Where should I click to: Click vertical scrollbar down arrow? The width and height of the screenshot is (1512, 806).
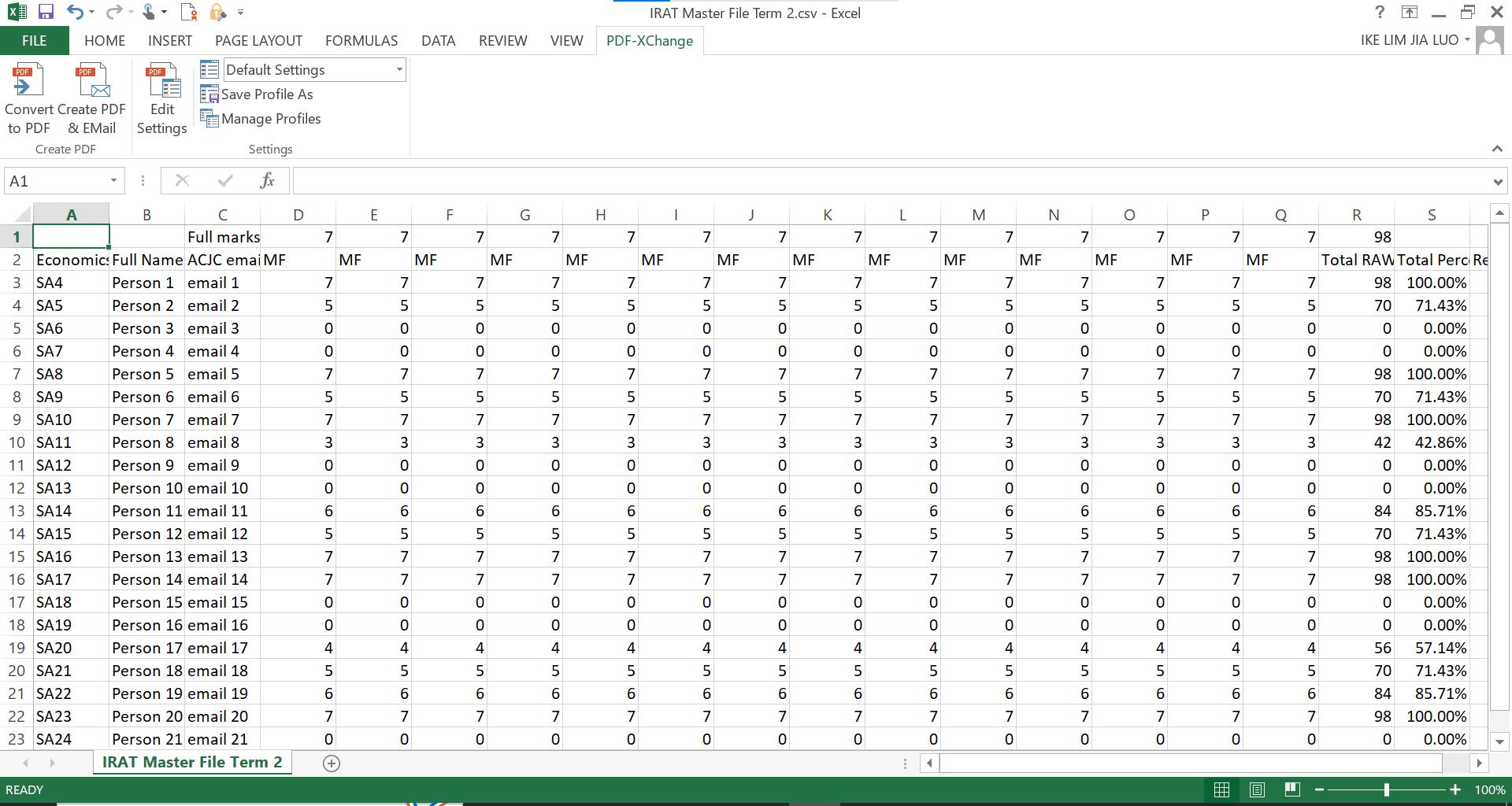pyautogui.click(x=1499, y=741)
